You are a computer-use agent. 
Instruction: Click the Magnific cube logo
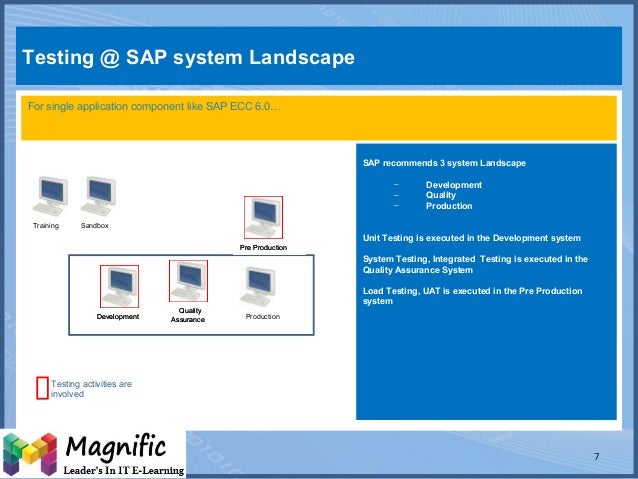point(30,454)
